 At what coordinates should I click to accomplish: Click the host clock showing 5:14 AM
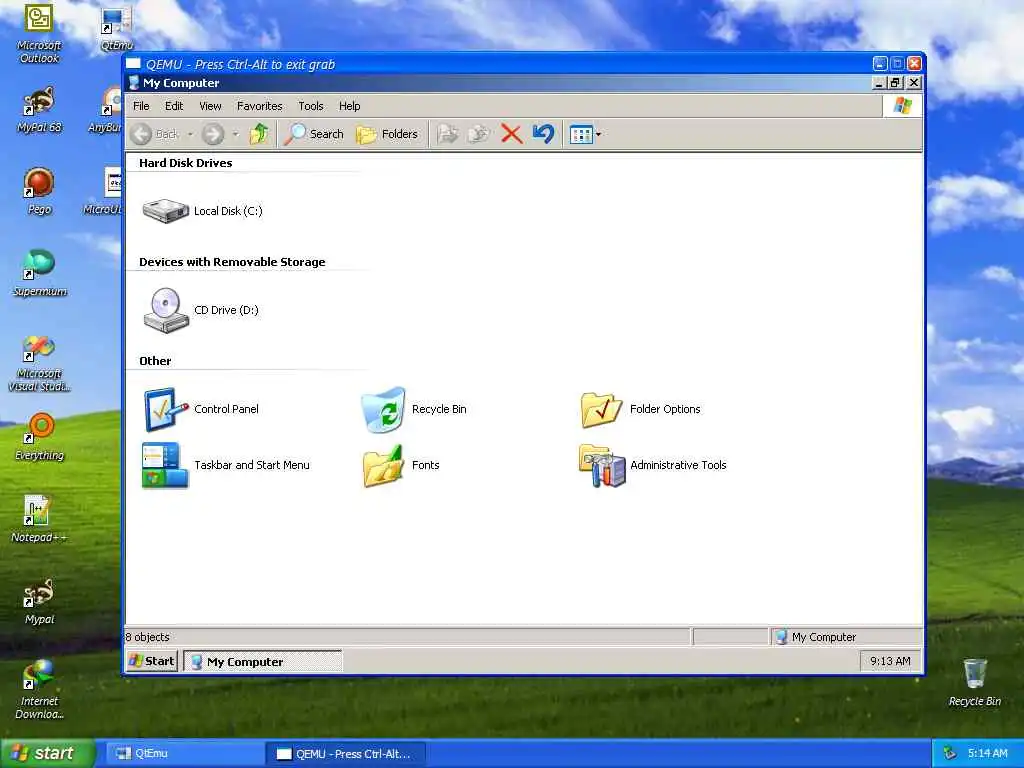click(987, 754)
